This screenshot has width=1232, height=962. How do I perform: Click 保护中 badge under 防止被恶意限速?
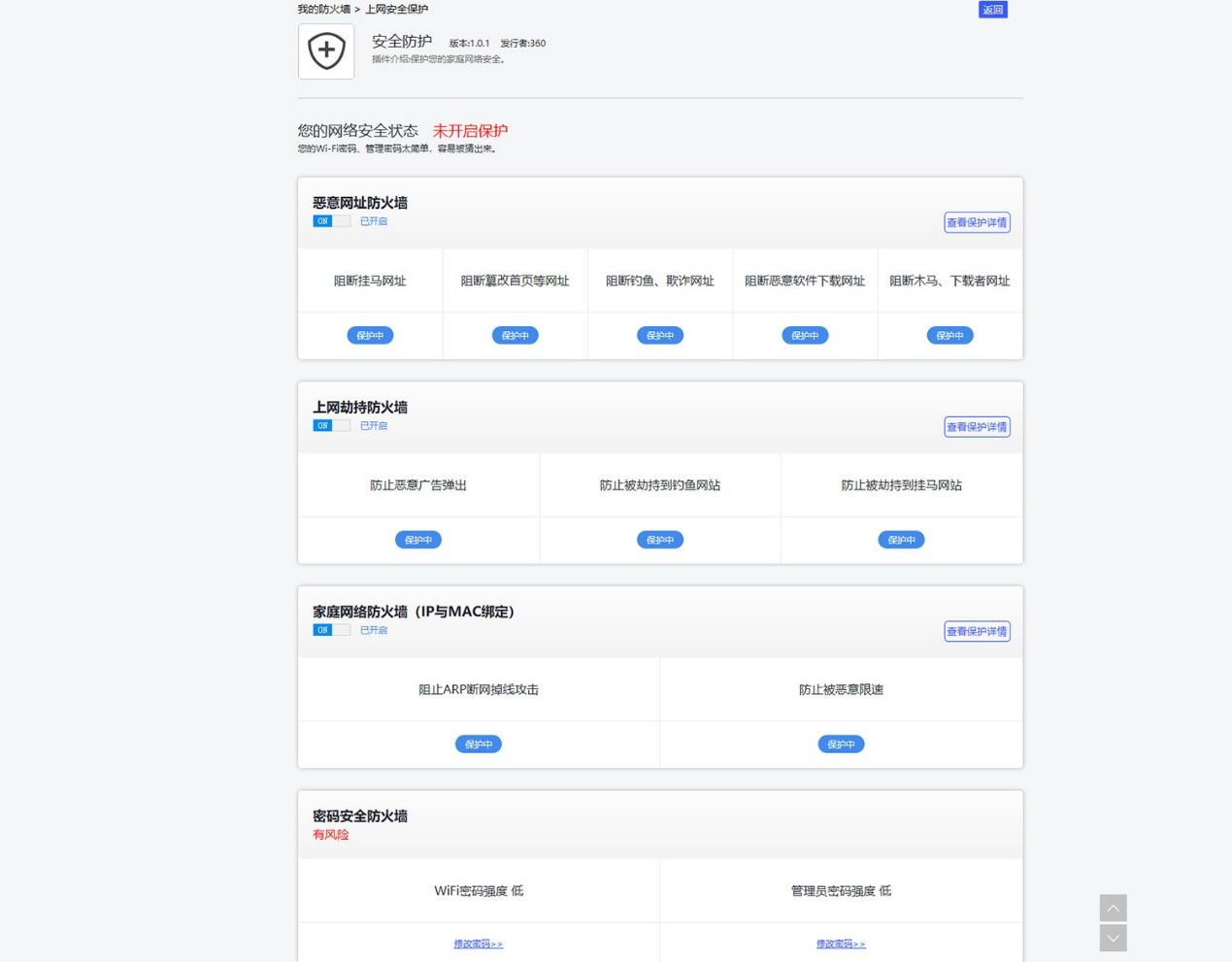click(841, 745)
